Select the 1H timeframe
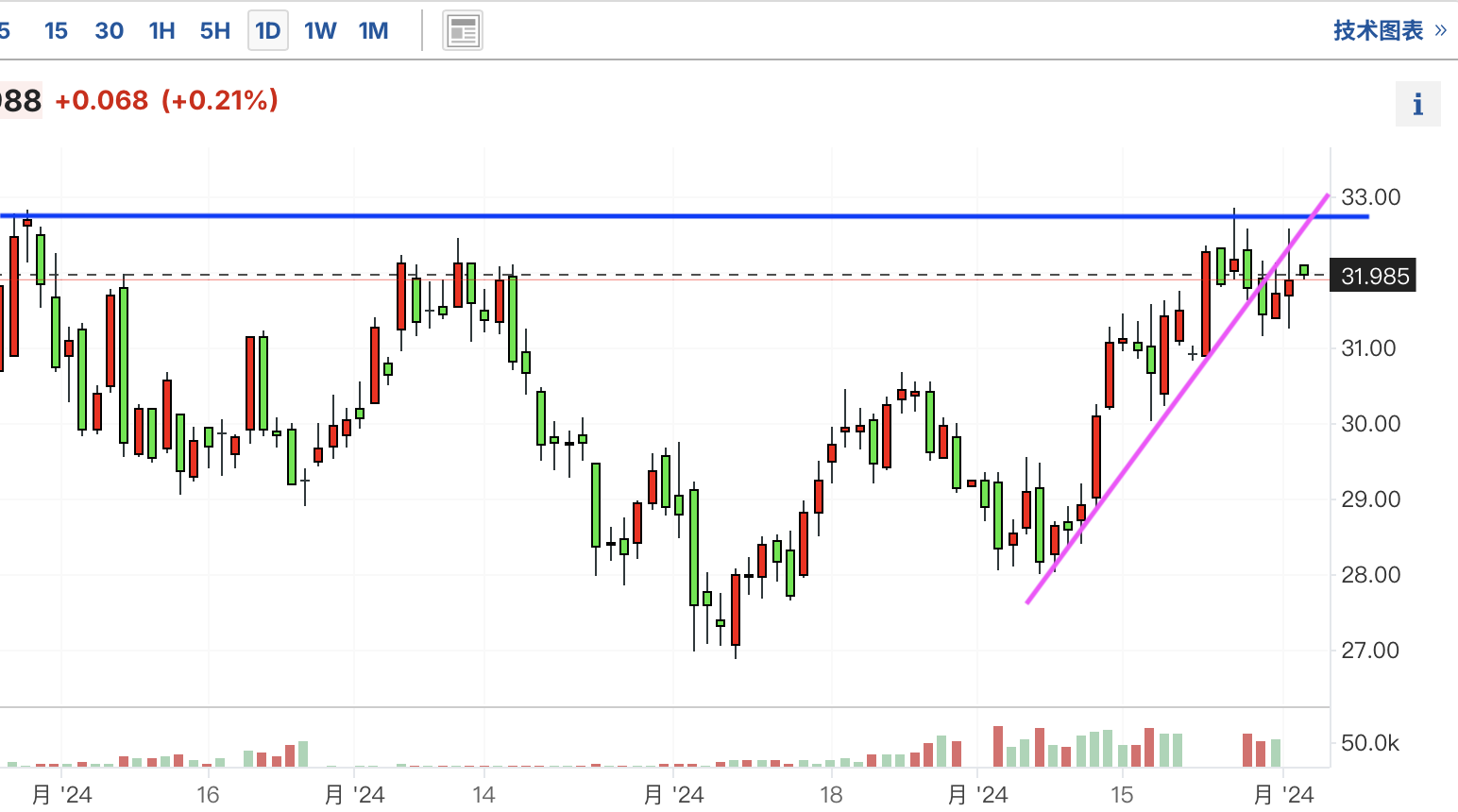The image size is (1458, 812). [162, 31]
